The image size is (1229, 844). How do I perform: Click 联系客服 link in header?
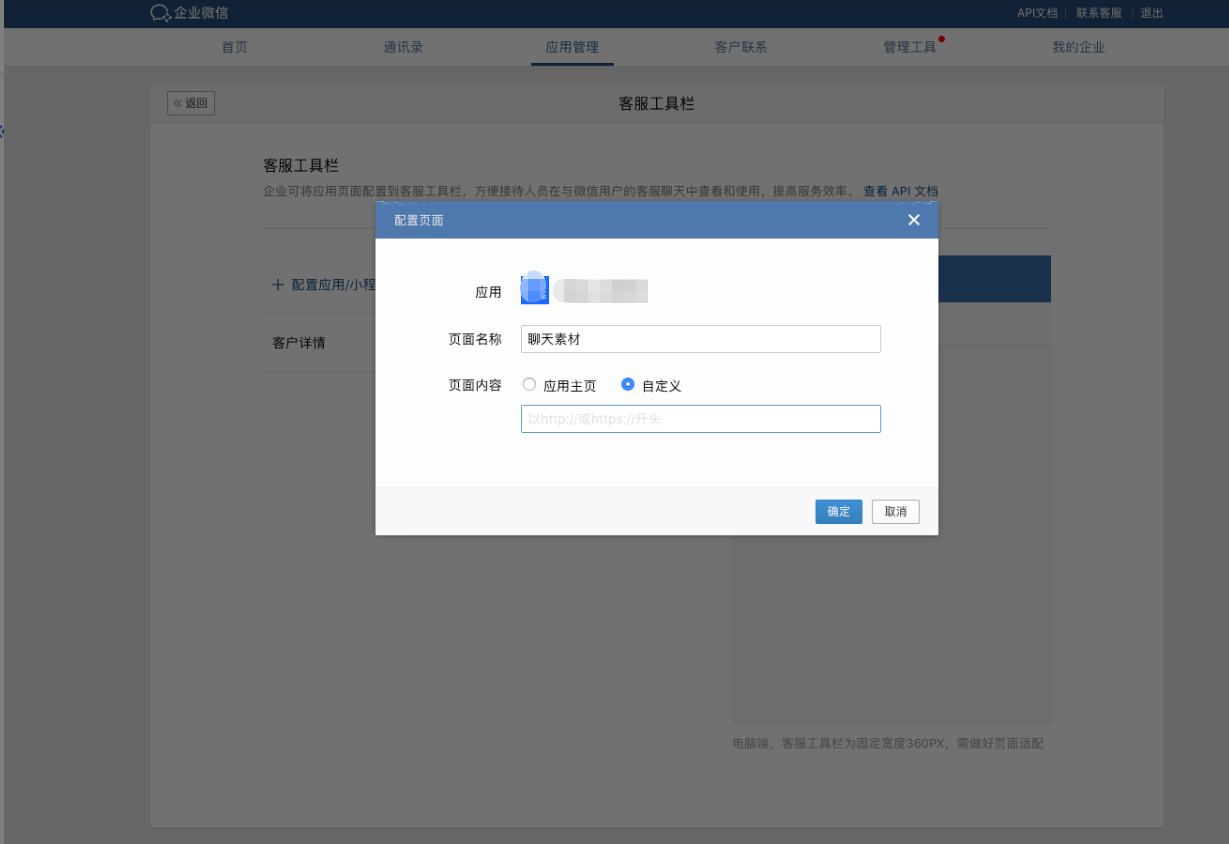1099,13
